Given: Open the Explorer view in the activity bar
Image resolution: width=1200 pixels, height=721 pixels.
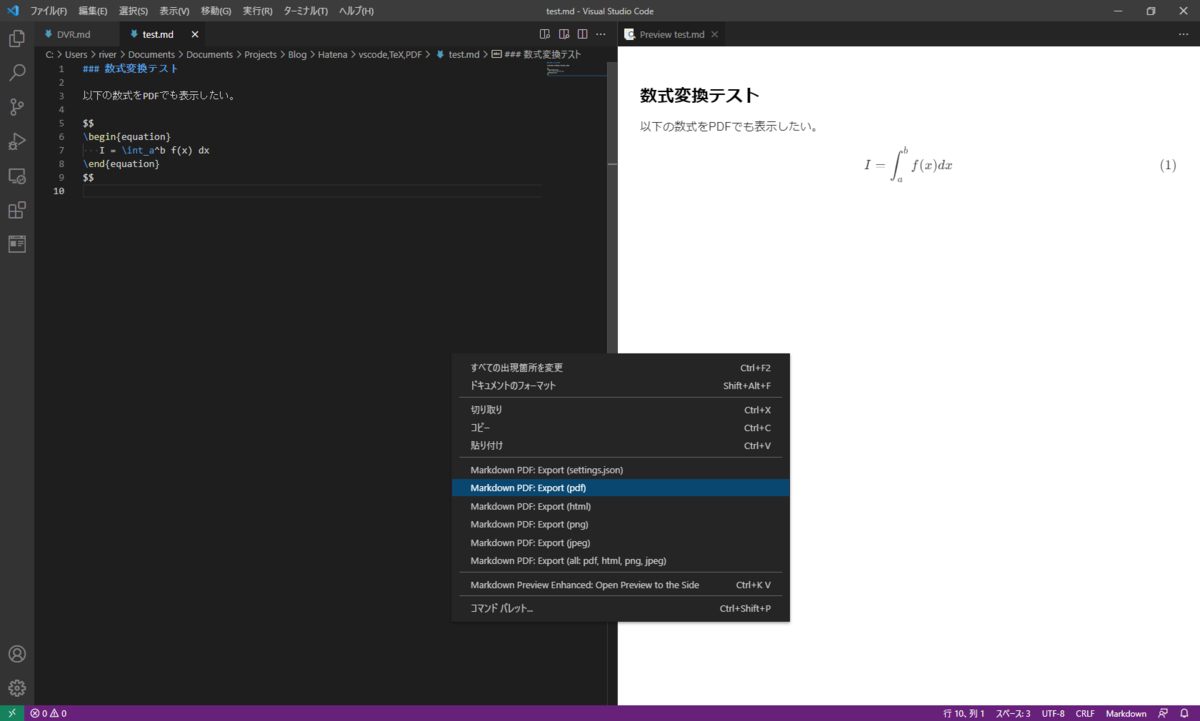Looking at the screenshot, I should pos(16,37).
